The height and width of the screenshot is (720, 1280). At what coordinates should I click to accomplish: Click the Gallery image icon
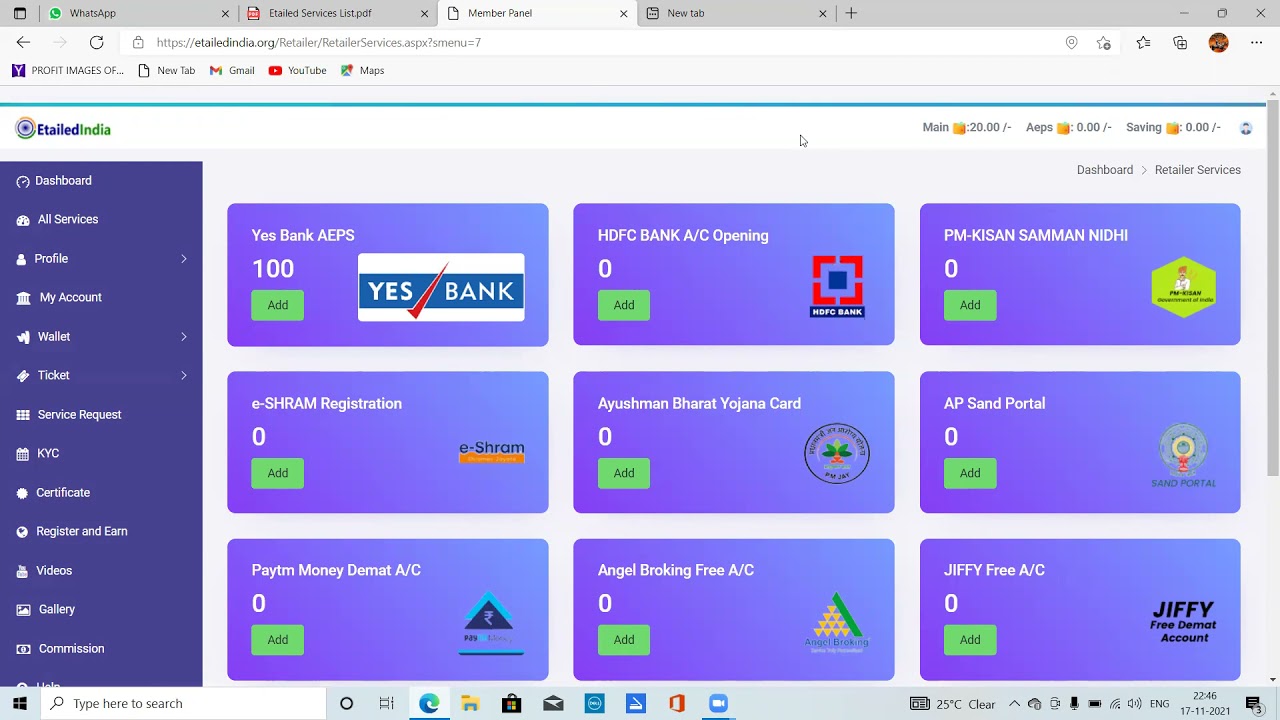(23, 610)
